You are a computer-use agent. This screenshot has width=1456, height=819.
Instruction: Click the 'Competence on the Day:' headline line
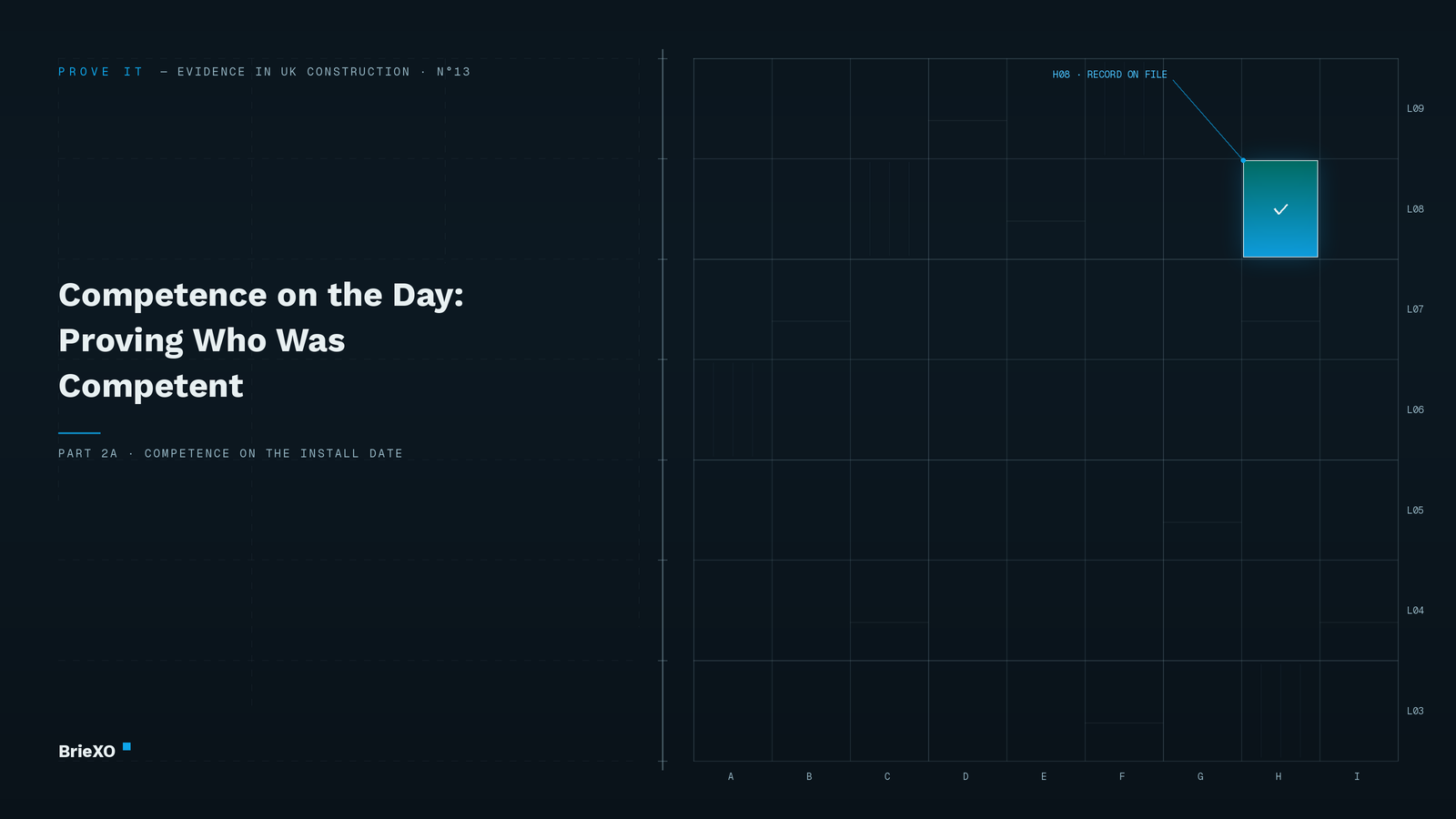click(261, 296)
